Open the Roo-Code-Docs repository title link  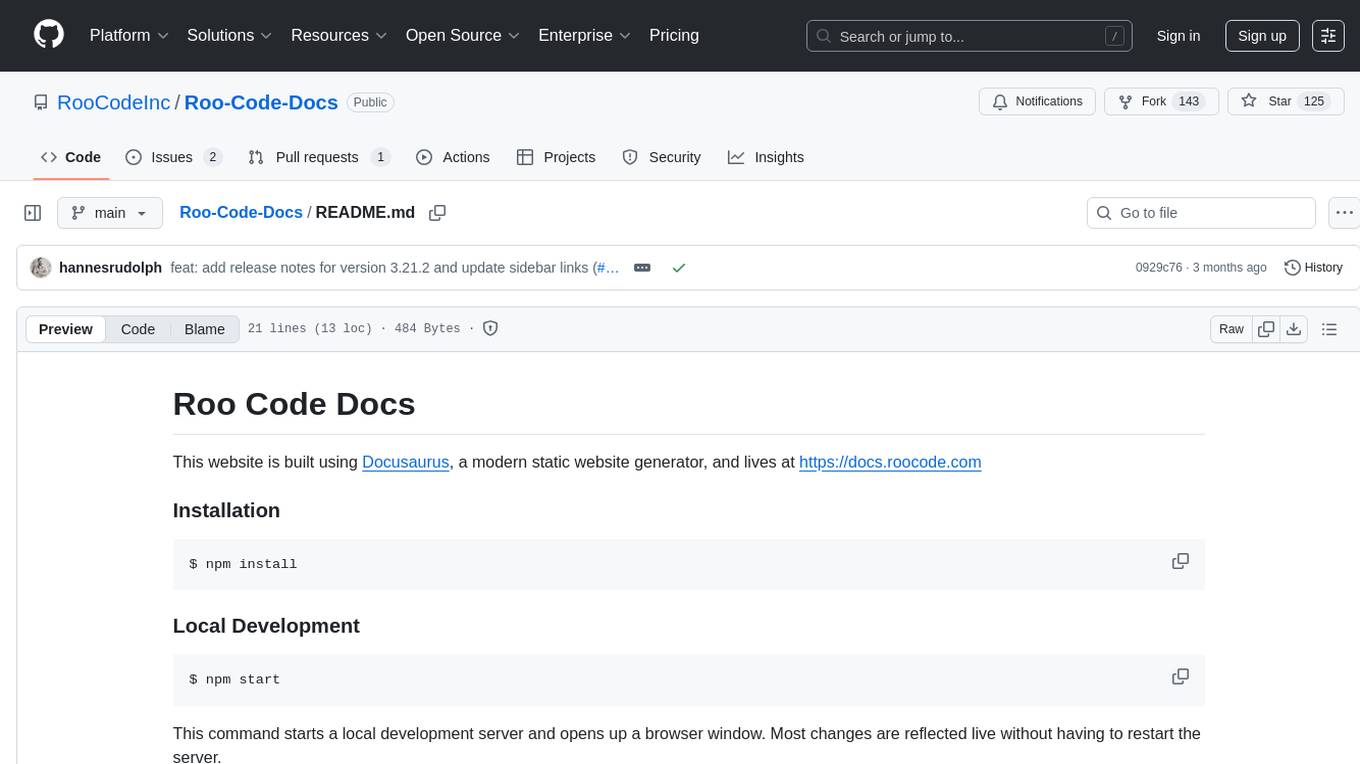(x=261, y=102)
